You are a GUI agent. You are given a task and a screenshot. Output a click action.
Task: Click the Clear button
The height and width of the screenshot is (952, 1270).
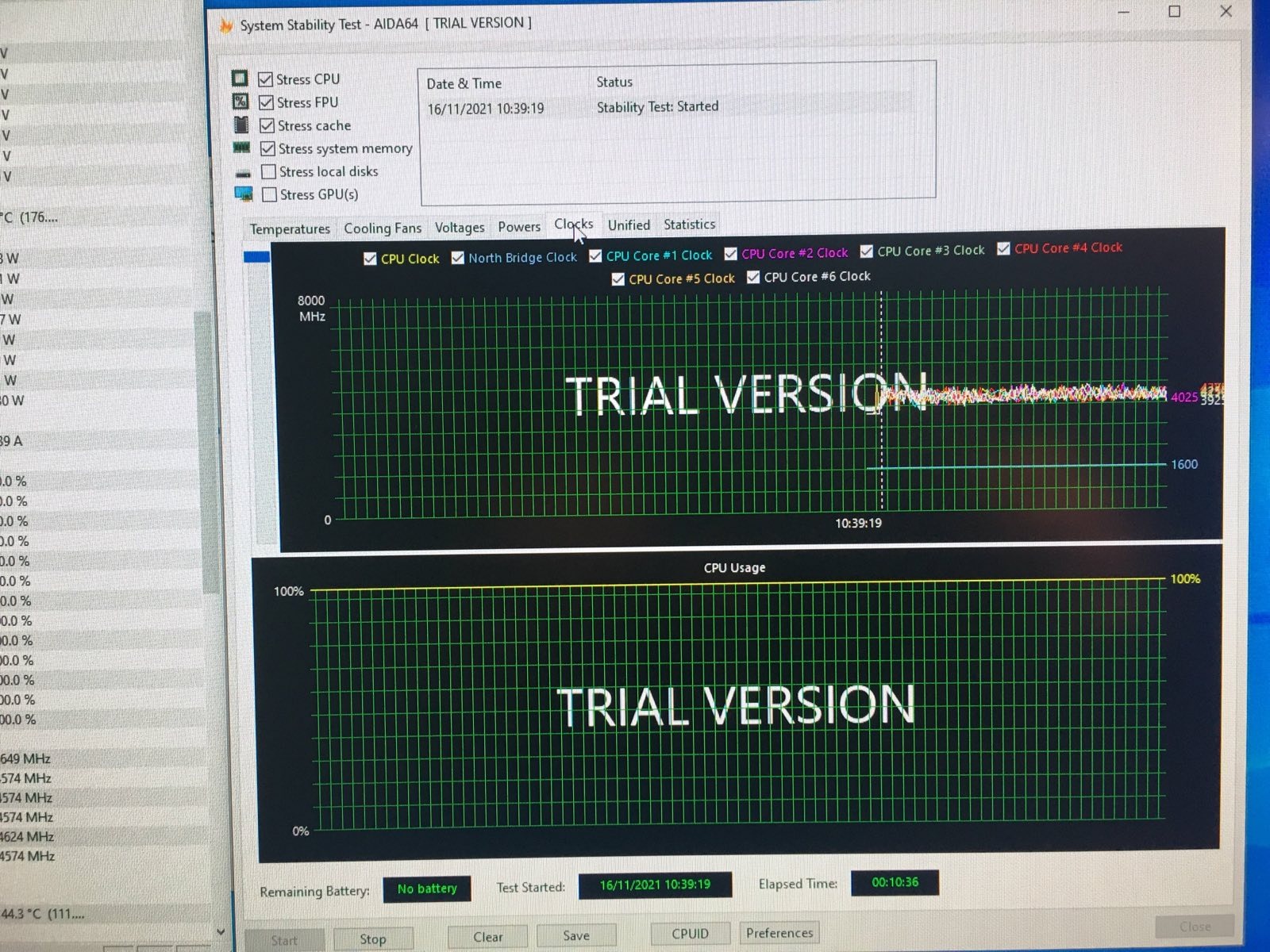pyautogui.click(x=487, y=937)
